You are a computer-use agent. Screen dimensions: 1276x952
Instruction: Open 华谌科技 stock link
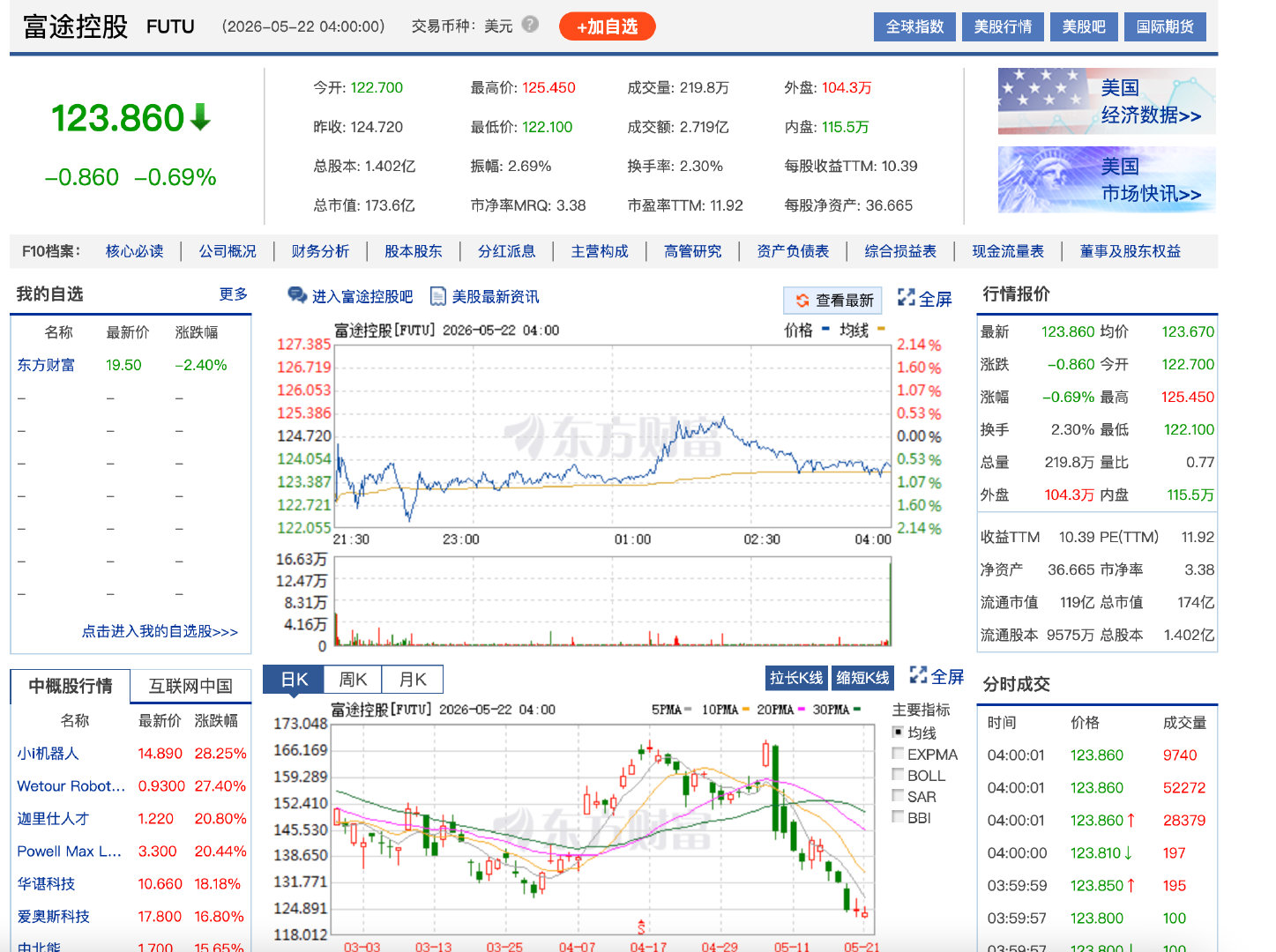coord(46,884)
